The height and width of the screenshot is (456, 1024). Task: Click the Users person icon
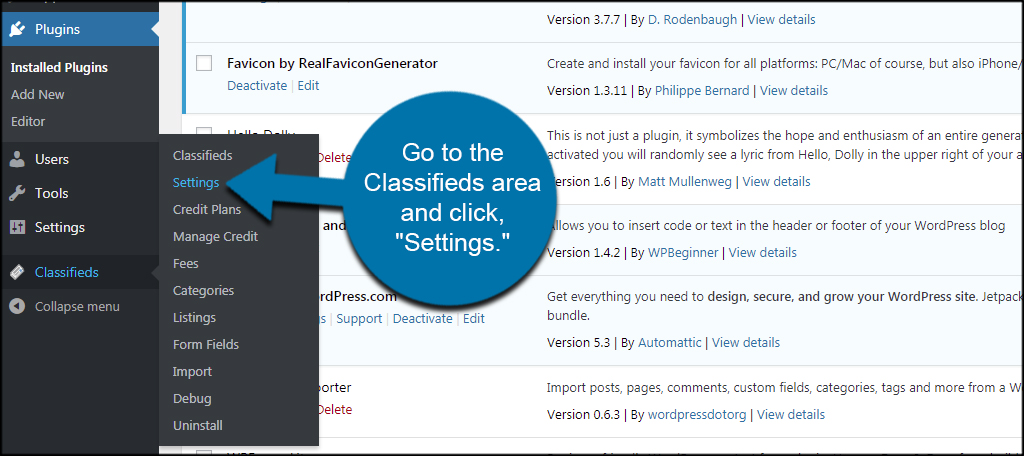pyautogui.click(x=18, y=159)
